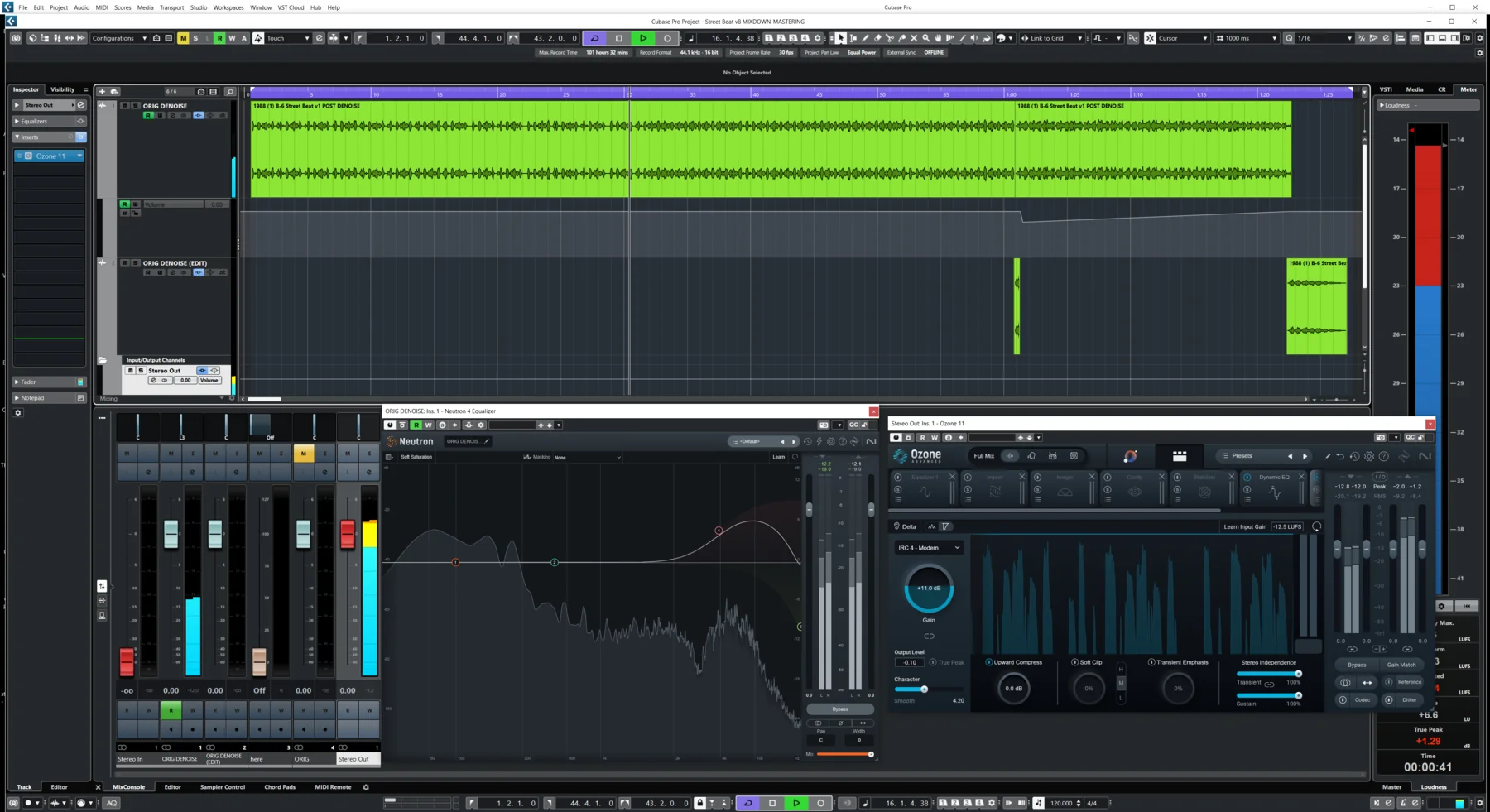The height and width of the screenshot is (812, 1490).
Task: Select the Mute X tool
Action: click(914, 38)
